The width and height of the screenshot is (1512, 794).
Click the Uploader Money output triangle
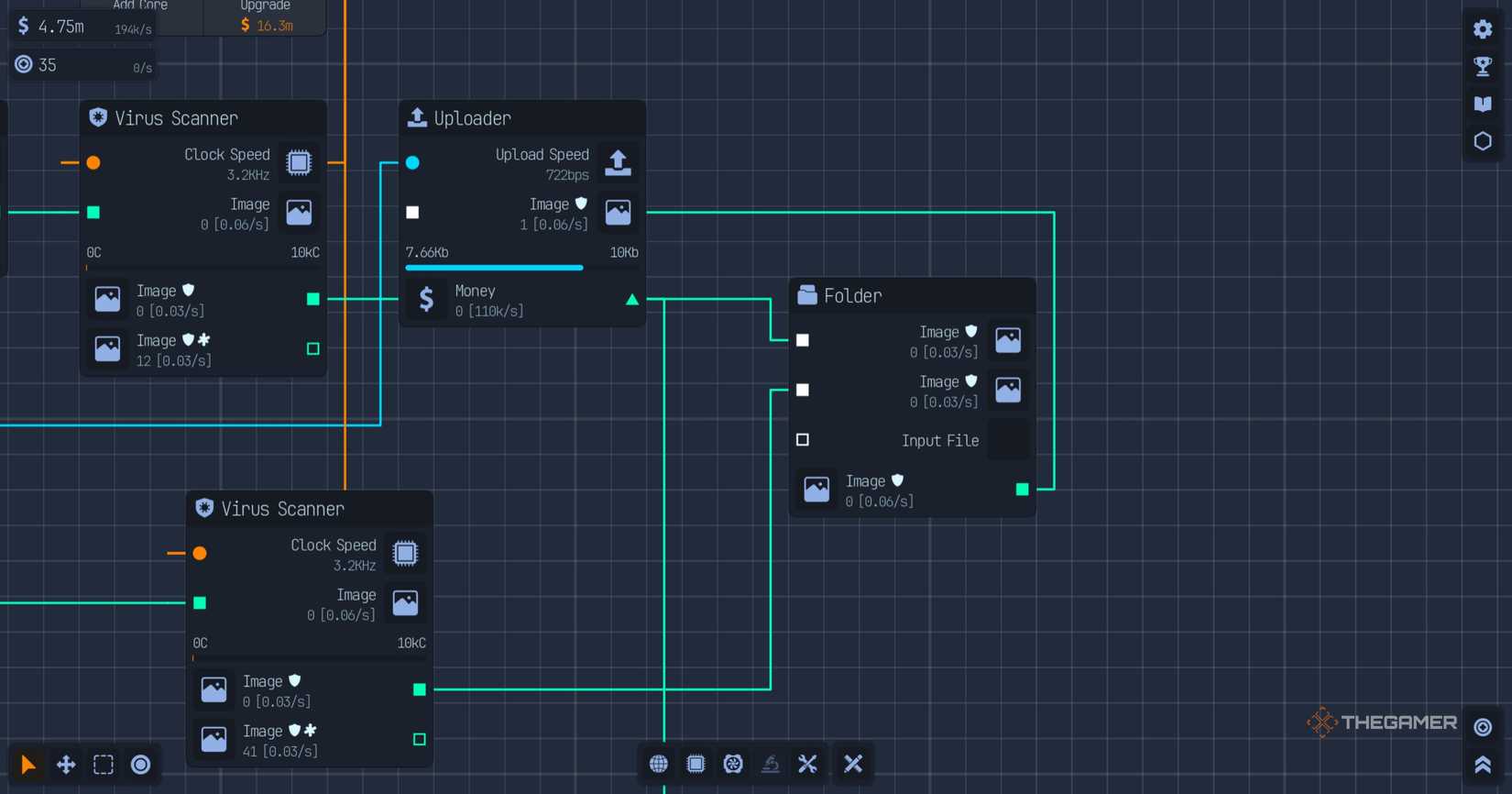click(x=631, y=300)
